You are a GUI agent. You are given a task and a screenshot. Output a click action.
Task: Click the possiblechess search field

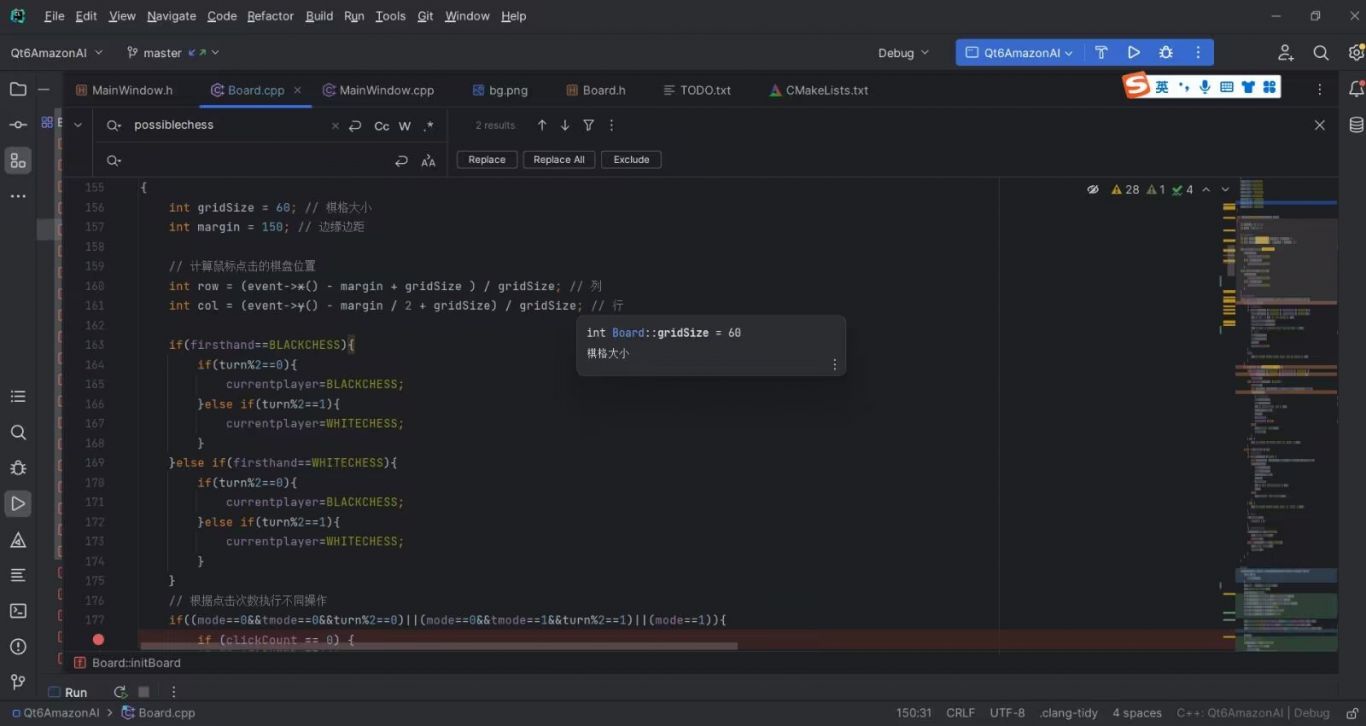coord(228,126)
